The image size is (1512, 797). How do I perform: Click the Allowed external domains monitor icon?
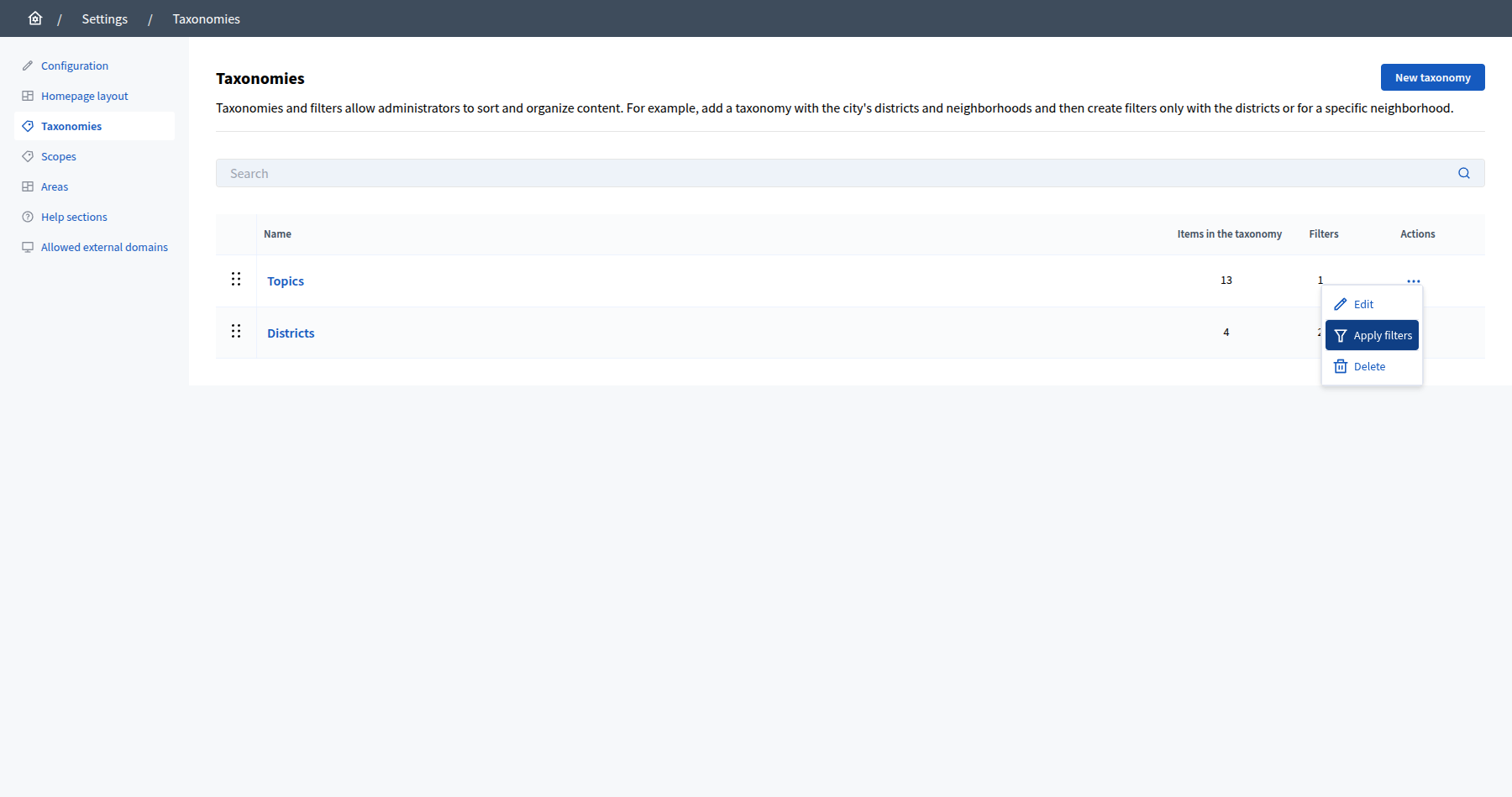tap(28, 246)
